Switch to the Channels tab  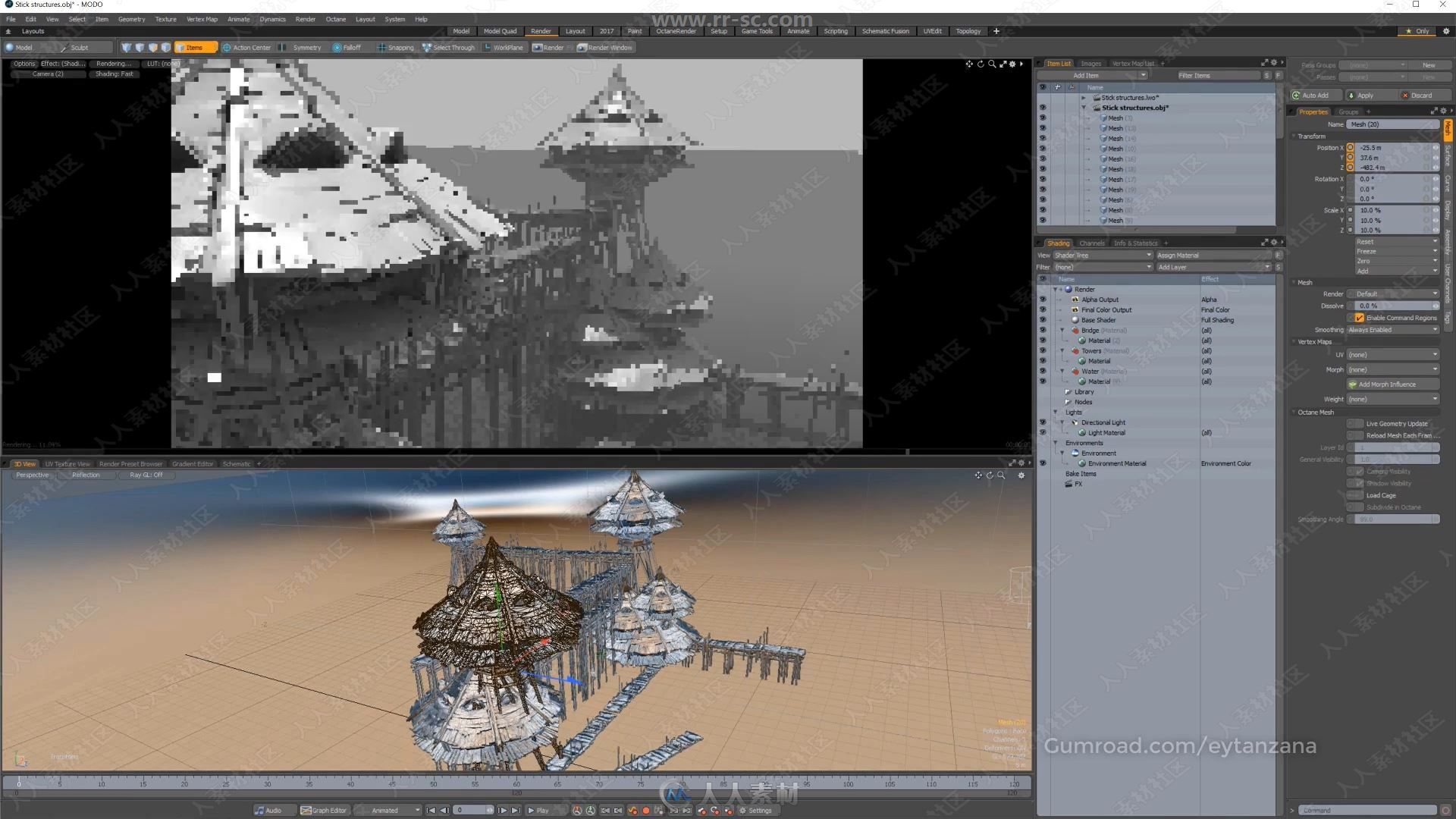coord(1092,243)
